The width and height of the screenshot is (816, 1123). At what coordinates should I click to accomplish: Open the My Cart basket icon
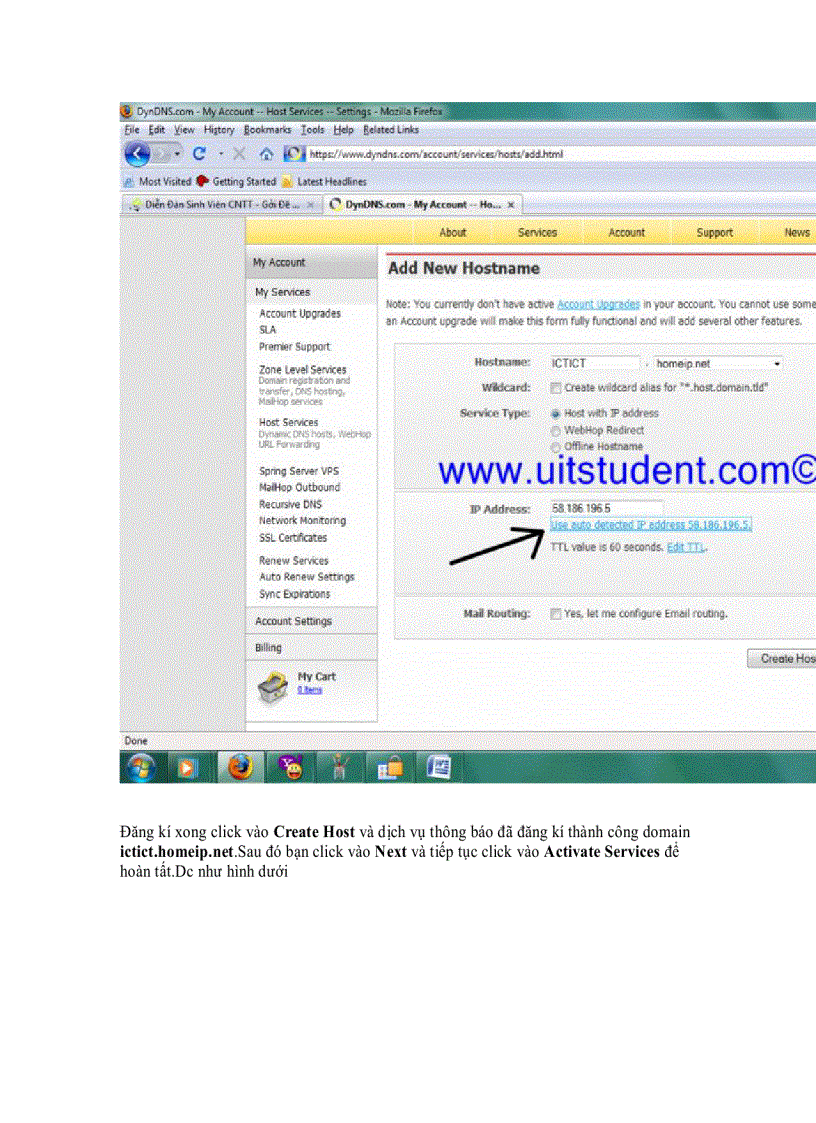click(272, 687)
